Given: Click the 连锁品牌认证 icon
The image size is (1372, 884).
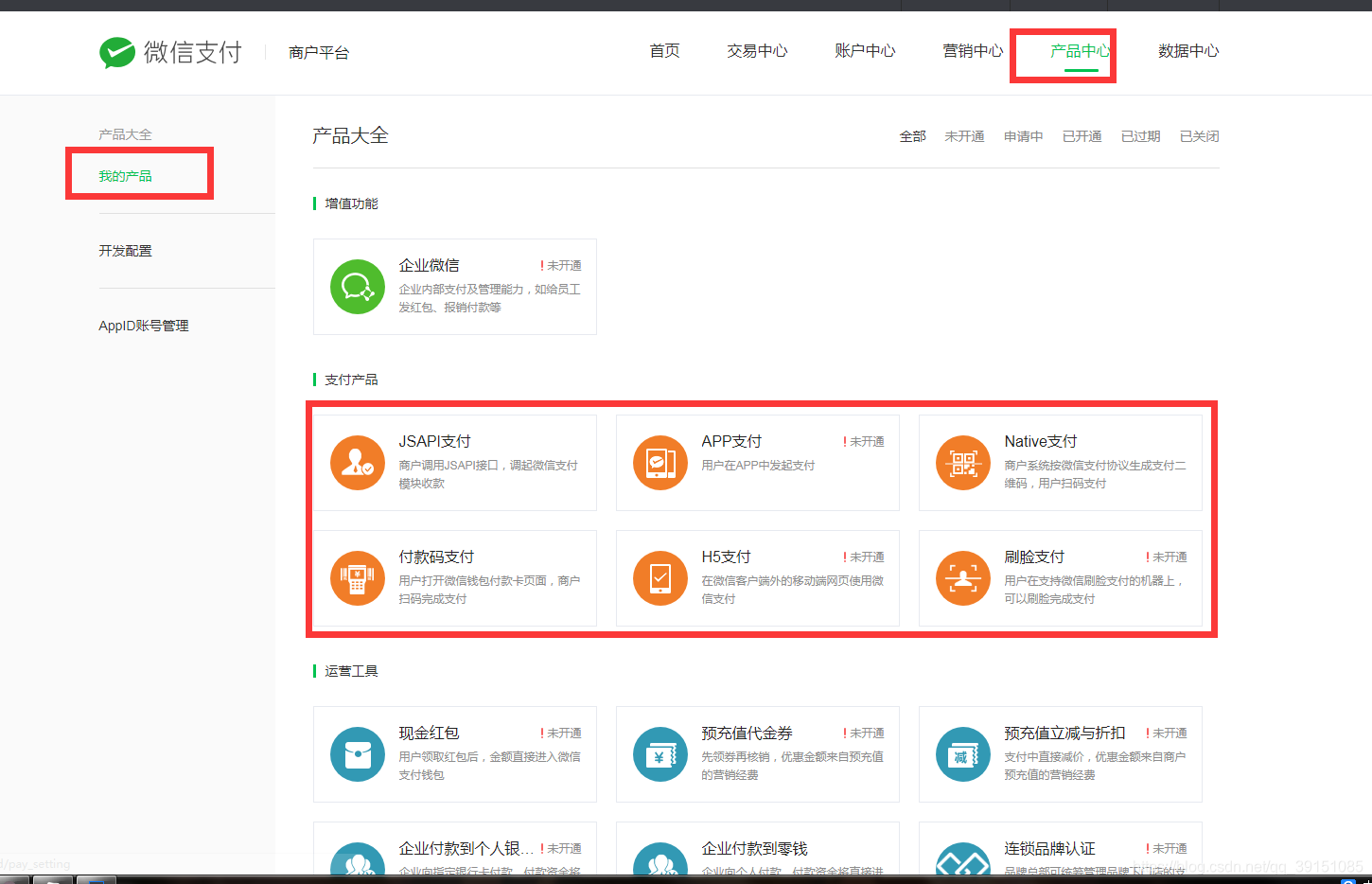Looking at the screenshot, I should coord(963,859).
